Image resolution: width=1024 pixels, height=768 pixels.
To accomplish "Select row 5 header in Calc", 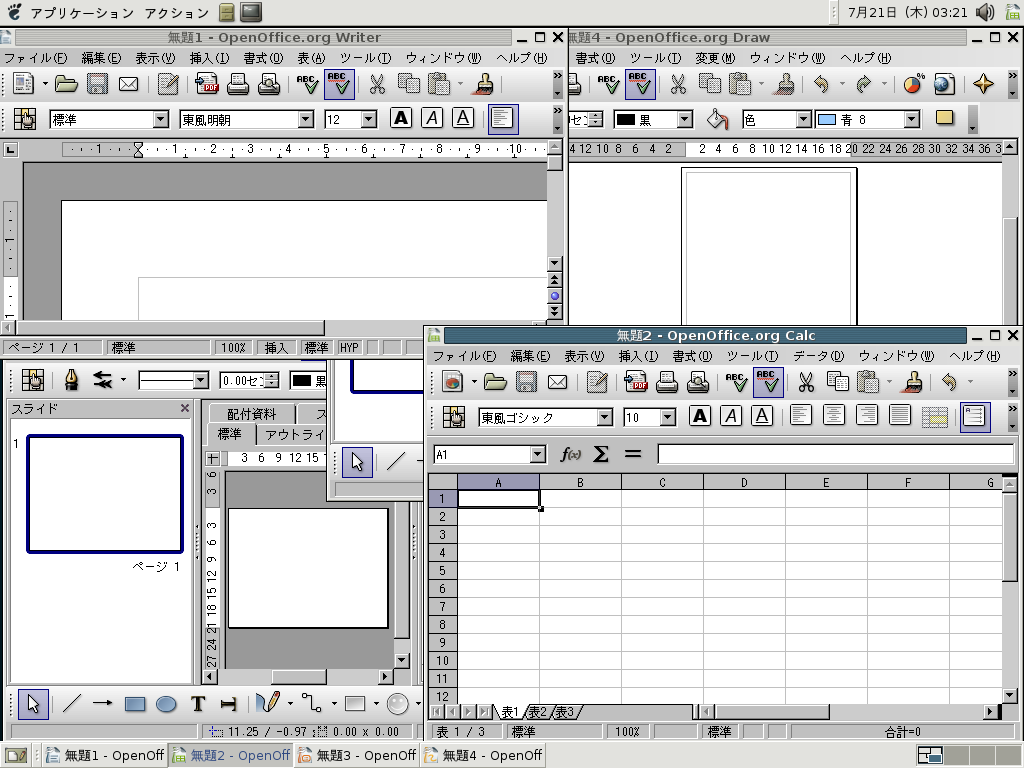I will point(442,570).
